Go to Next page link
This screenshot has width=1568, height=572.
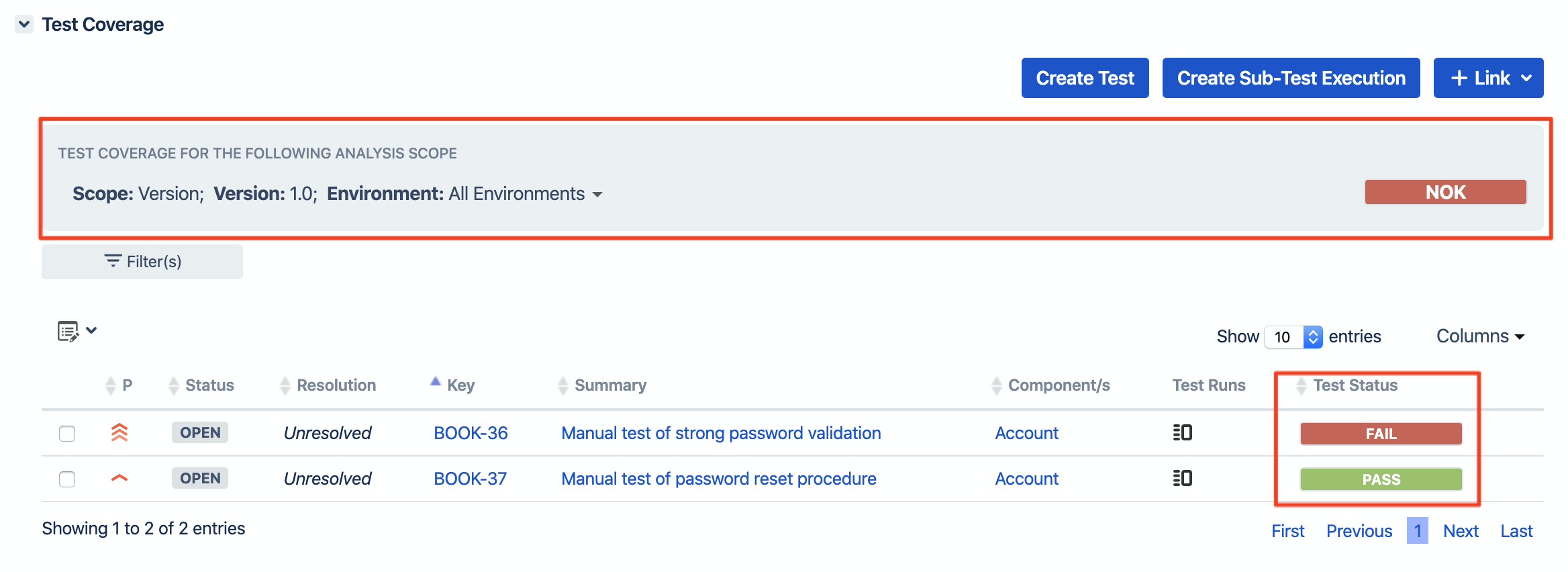pos(1461,531)
